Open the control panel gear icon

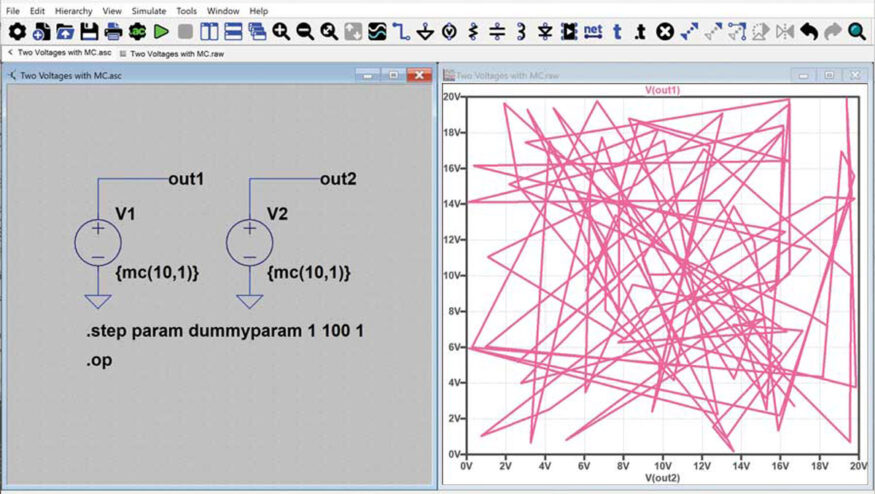16,32
